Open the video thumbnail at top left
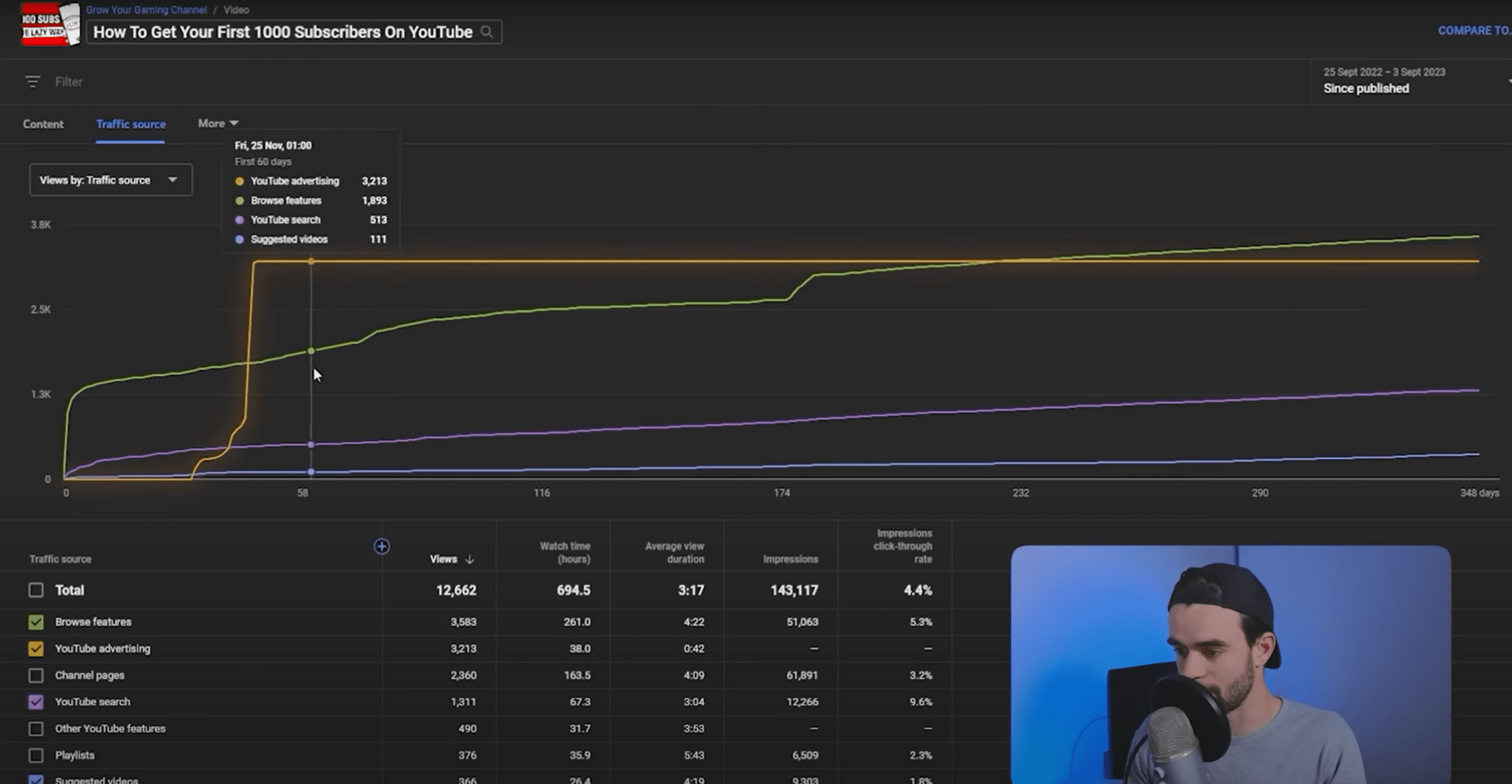 [x=50, y=24]
